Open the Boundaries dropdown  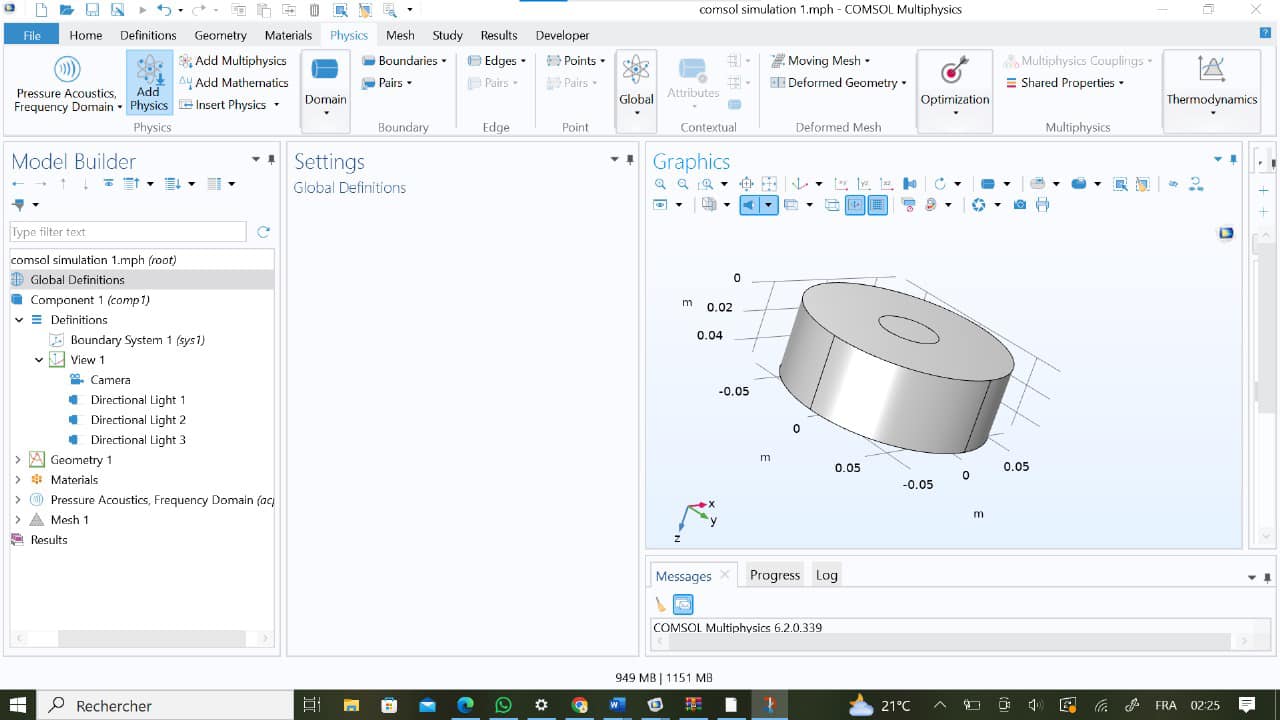pos(404,61)
